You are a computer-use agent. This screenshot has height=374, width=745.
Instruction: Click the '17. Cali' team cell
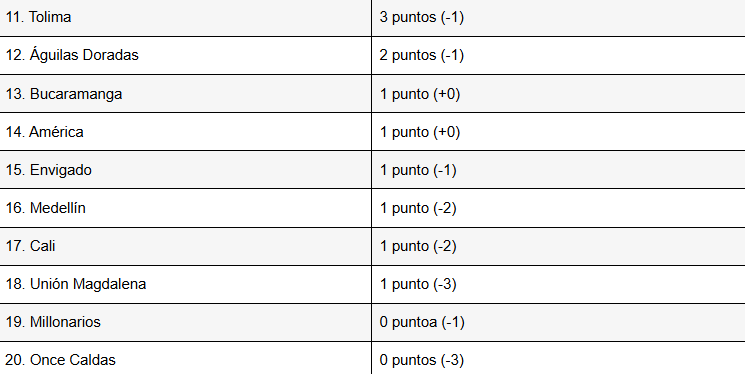point(185,246)
